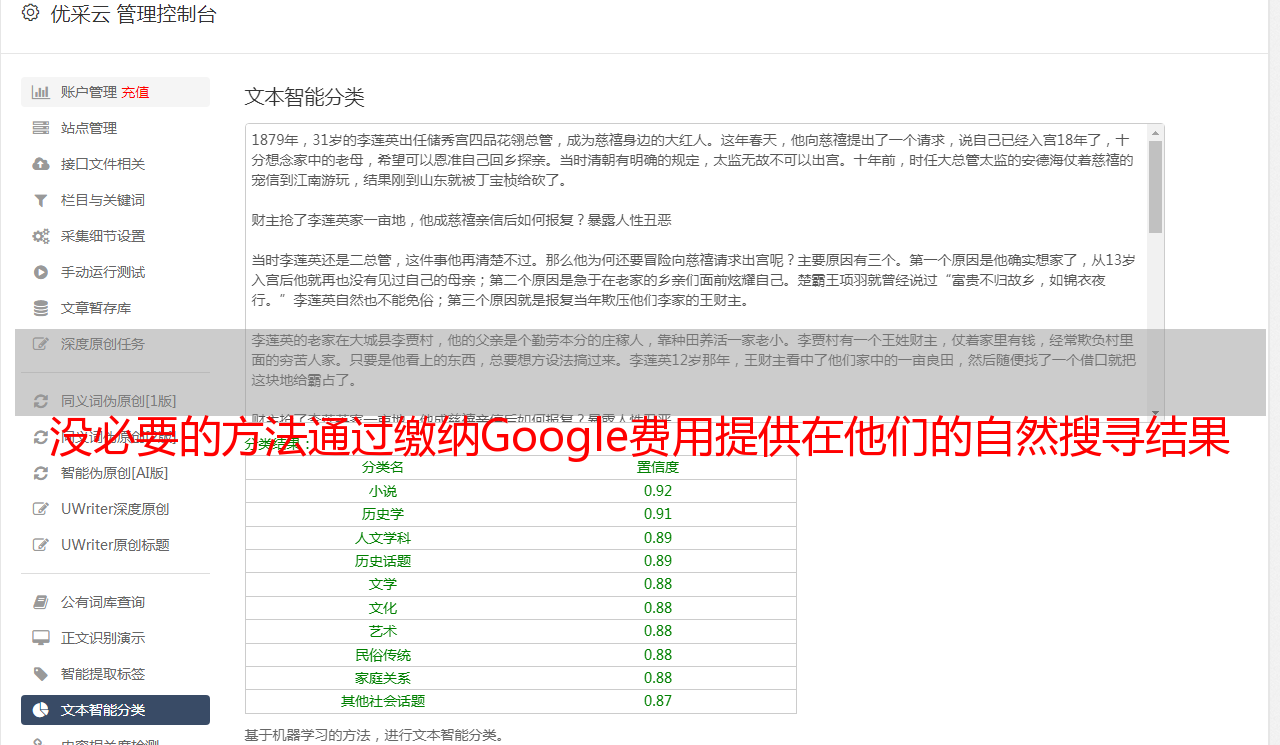Click the 优采云 管理控制台 title
This screenshot has height=745, width=1280.
(133, 14)
